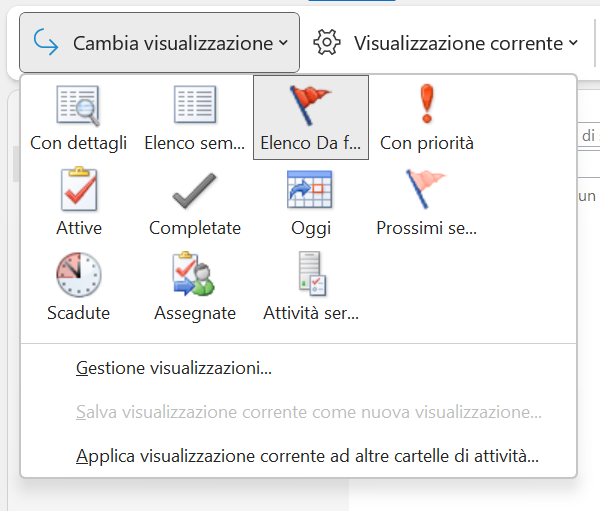Select the Assegnate tasks view
This screenshot has height=511, width=600.
(195, 287)
